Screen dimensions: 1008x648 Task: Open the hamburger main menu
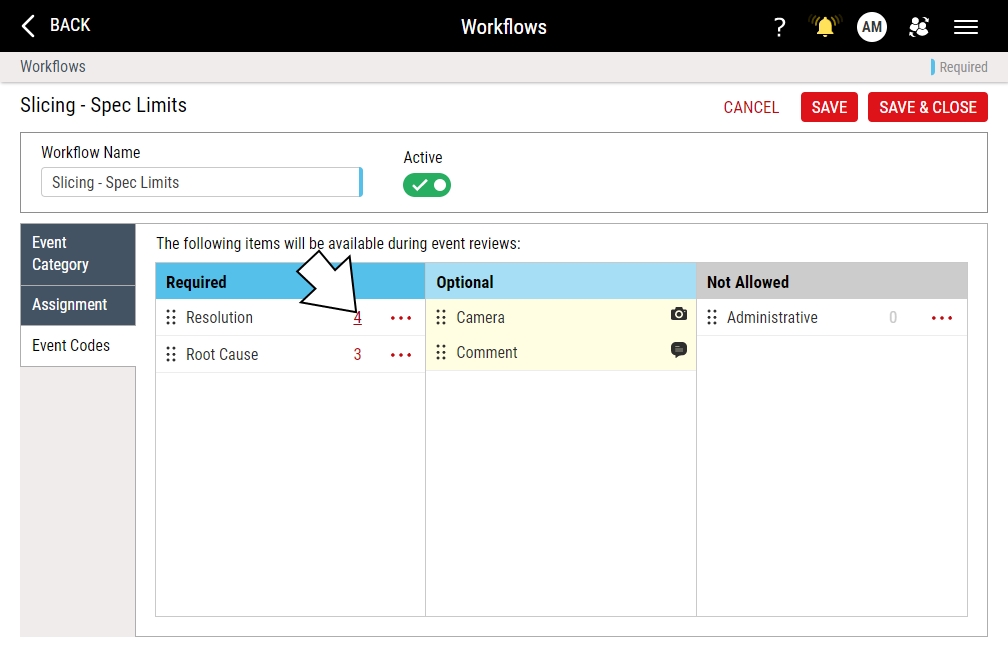(x=966, y=27)
